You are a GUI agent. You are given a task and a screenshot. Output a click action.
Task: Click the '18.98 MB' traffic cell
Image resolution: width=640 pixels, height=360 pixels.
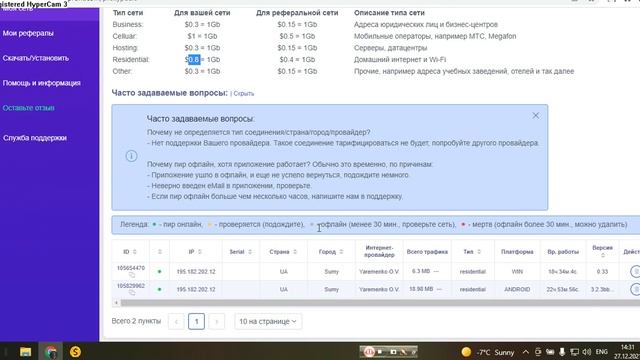(421, 289)
